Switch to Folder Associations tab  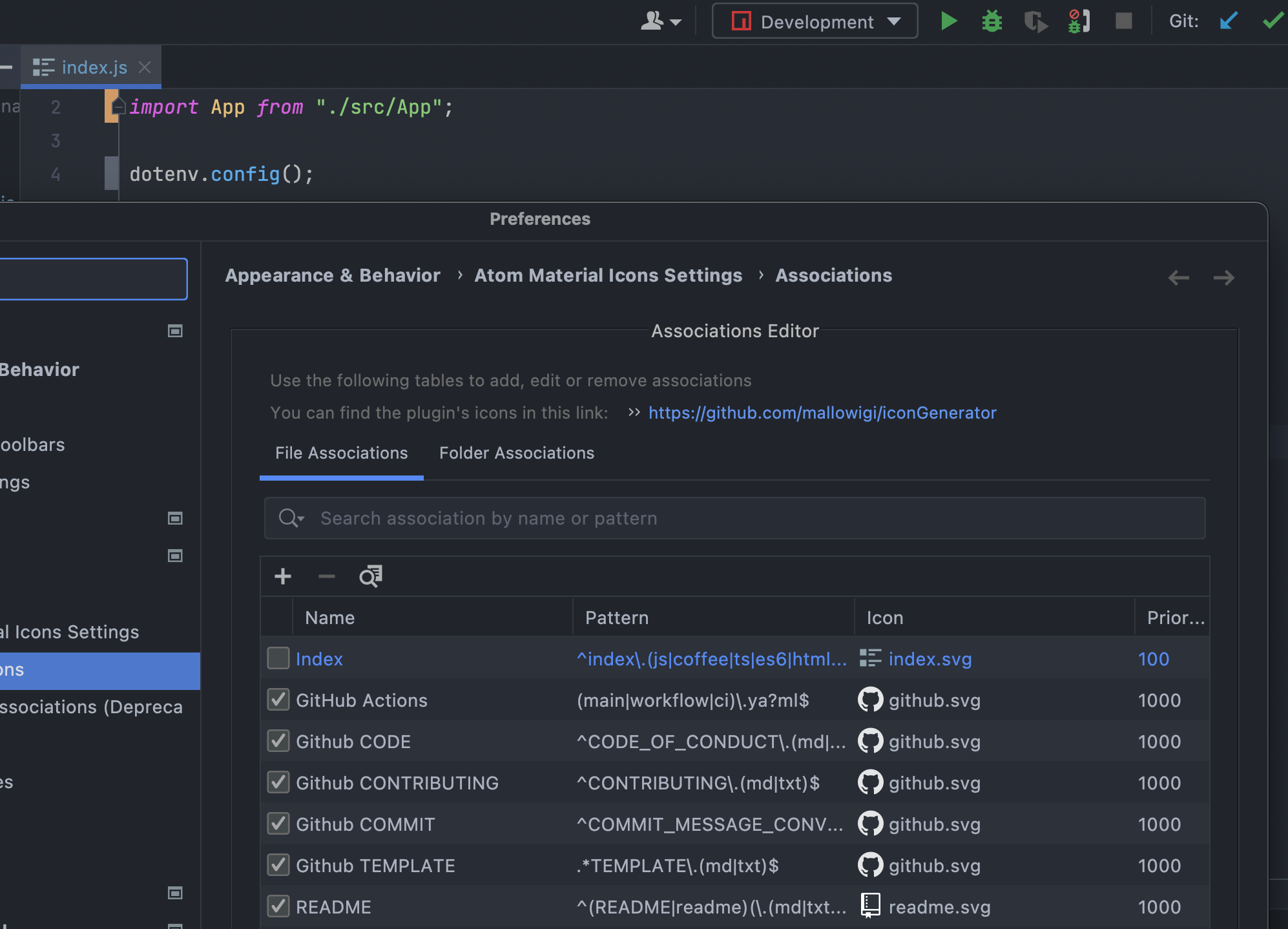tap(516, 453)
